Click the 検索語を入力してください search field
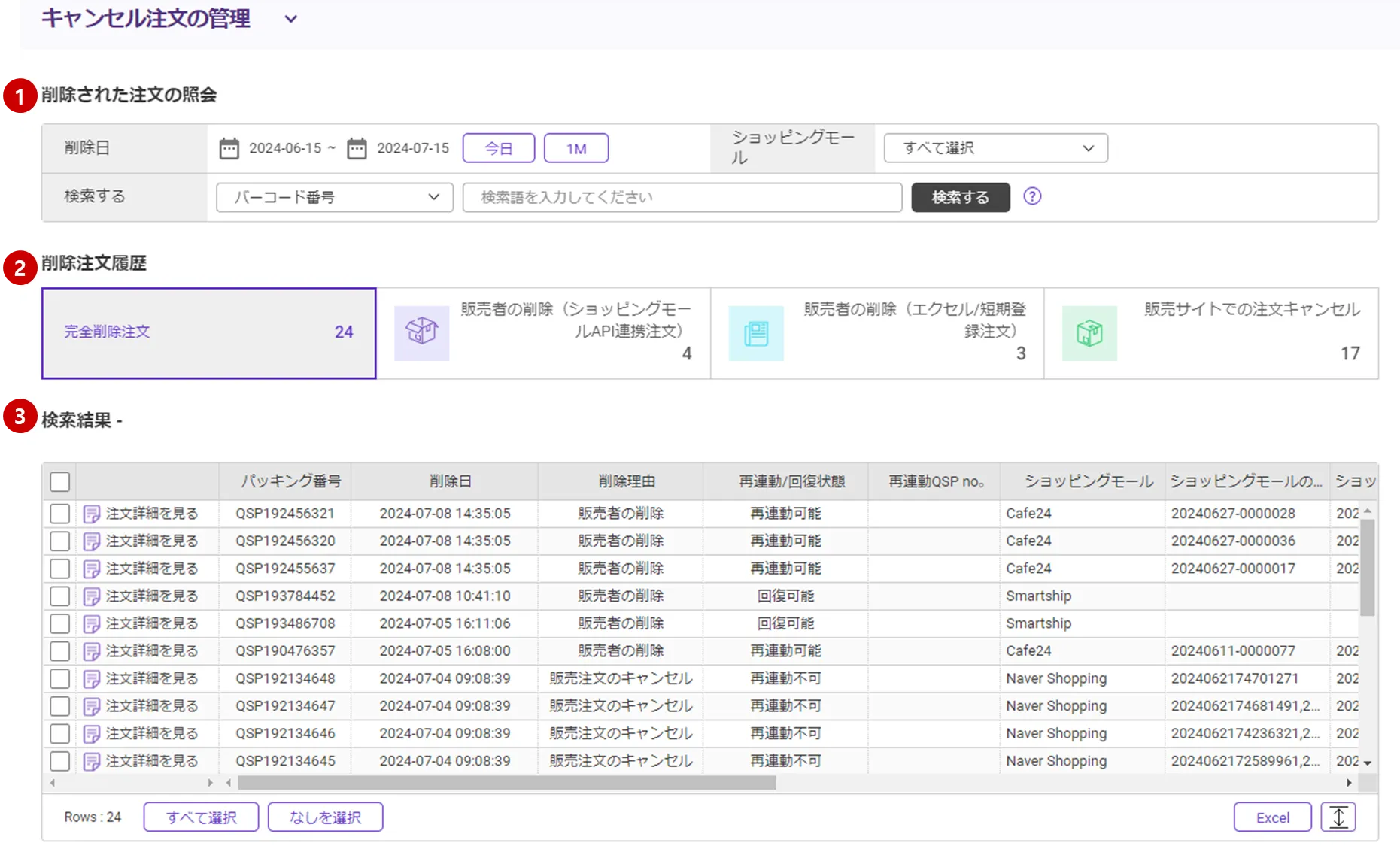 click(682, 197)
